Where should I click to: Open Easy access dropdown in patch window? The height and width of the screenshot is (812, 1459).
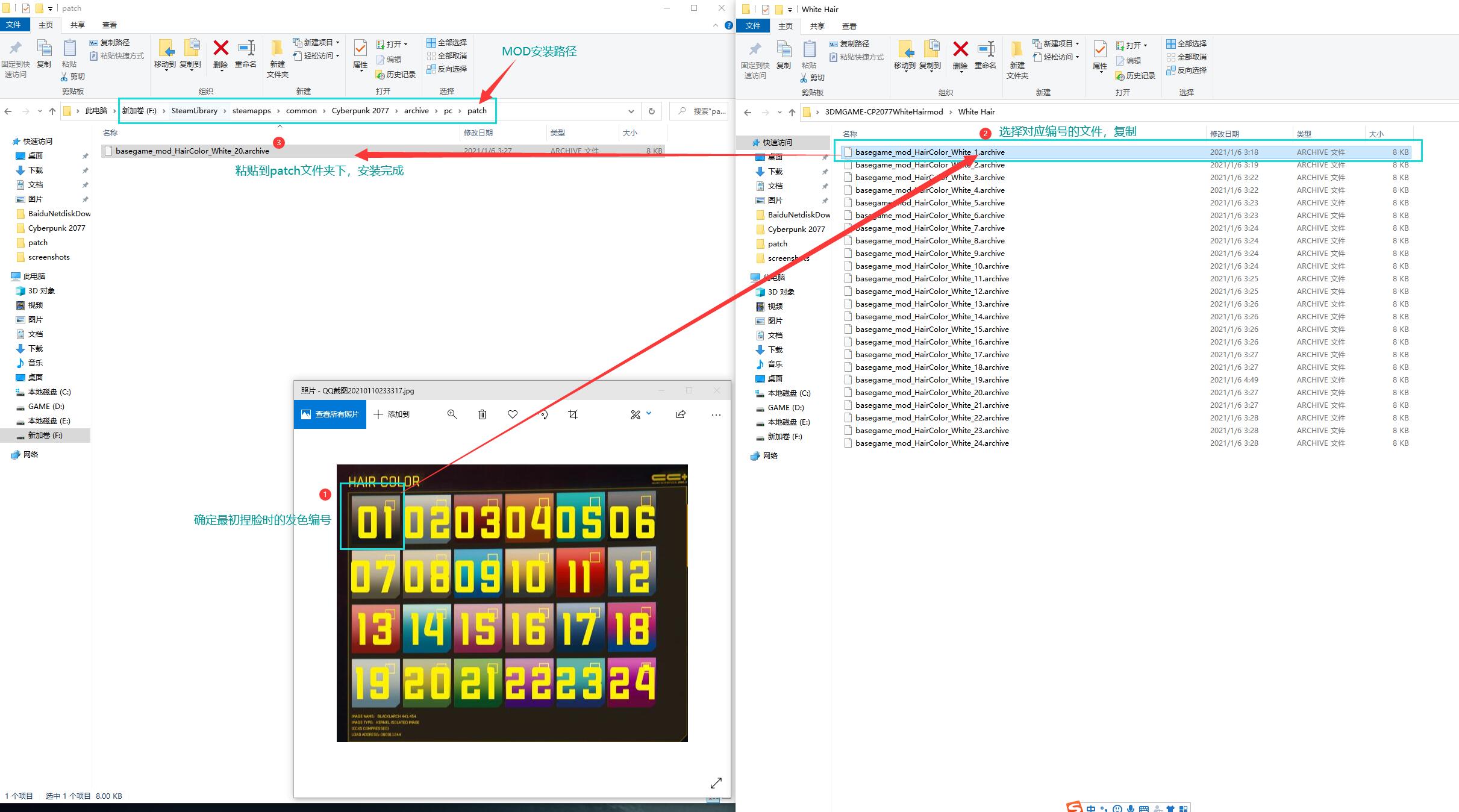click(x=337, y=56)
